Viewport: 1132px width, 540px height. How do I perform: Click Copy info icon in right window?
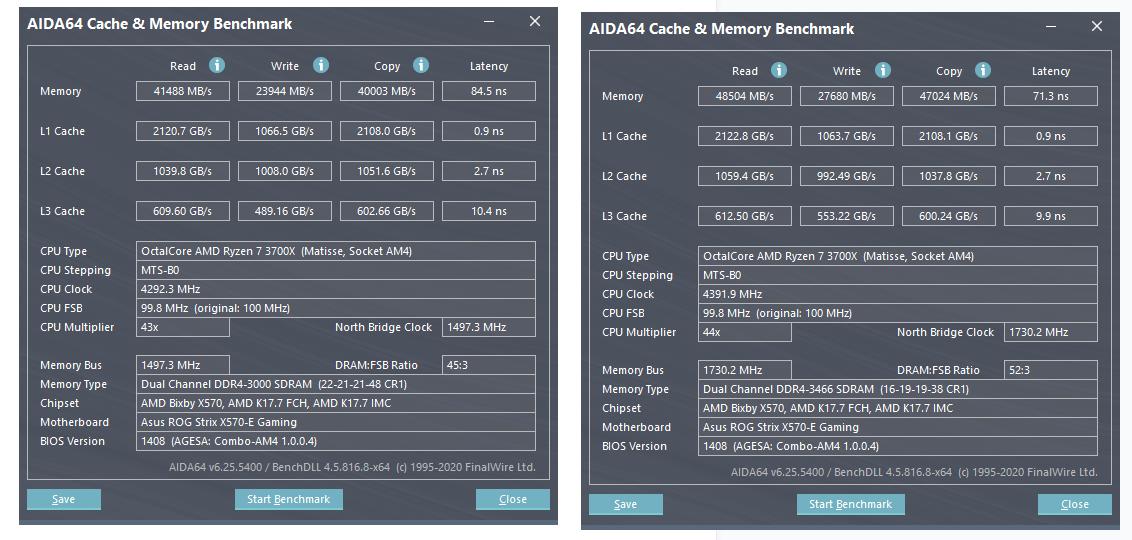click(983, 71)
